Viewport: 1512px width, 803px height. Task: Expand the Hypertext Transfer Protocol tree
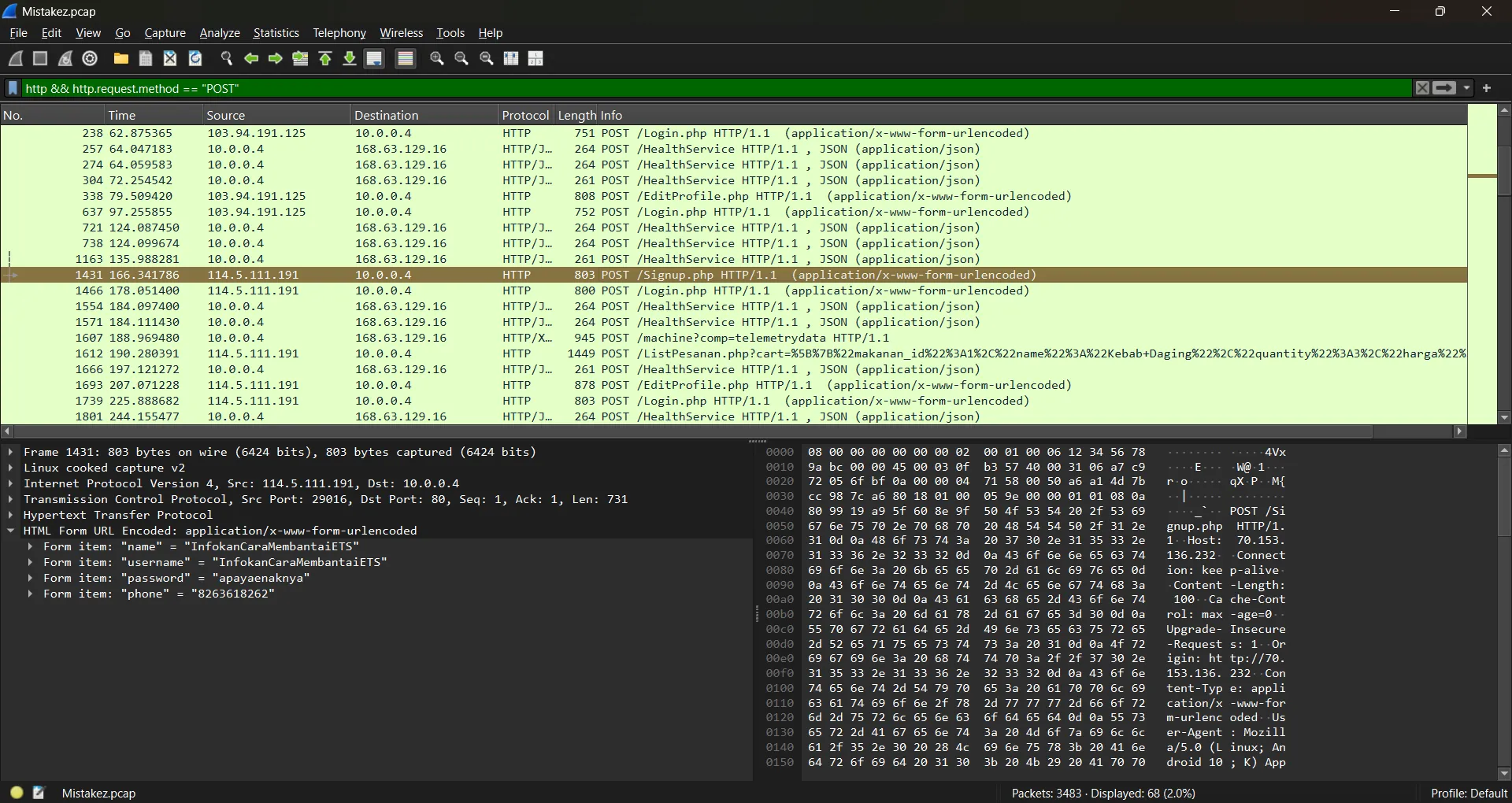coord(10,515)
